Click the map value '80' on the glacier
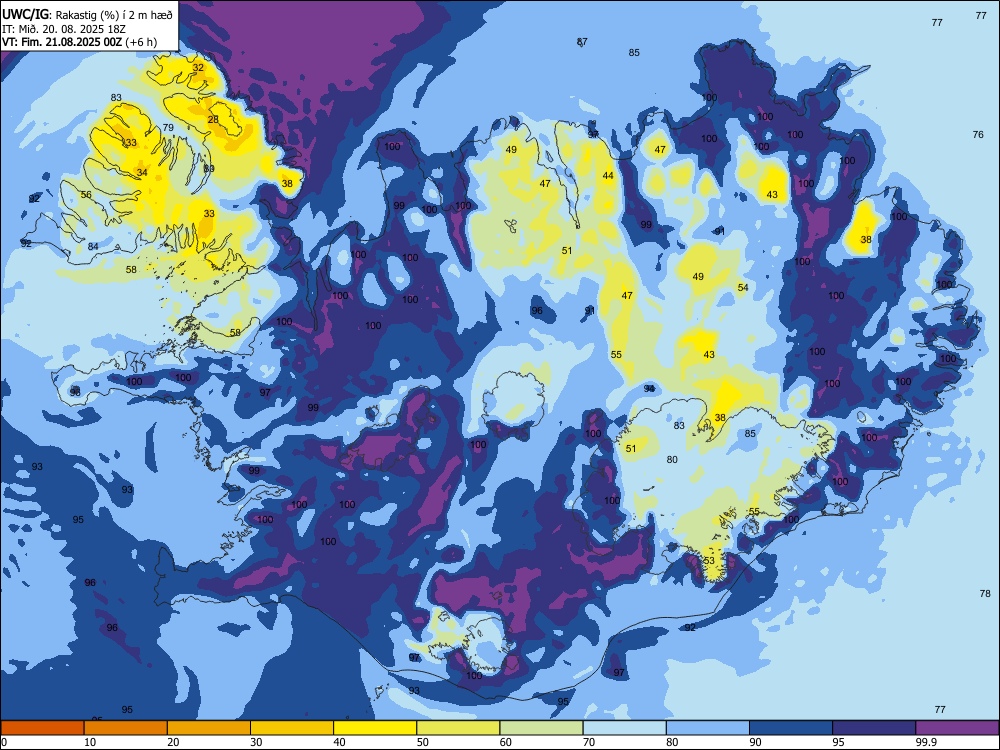Screen dimensions: 1000x750 coord(672,460)
